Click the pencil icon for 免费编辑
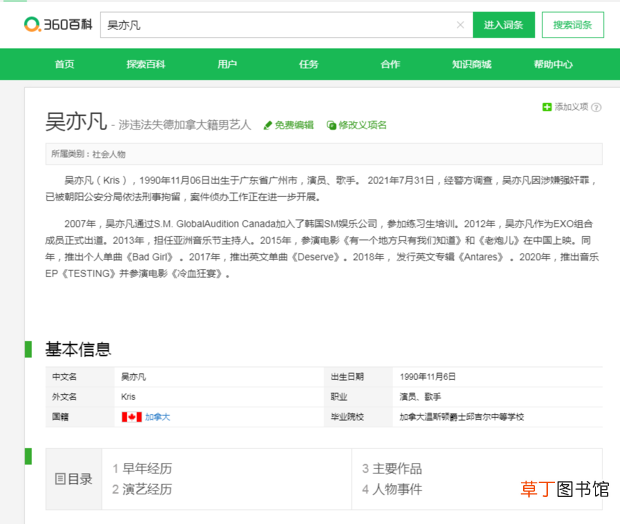This screenshot has width=620, height=524. pyautogui.click(x=268, y=125)
